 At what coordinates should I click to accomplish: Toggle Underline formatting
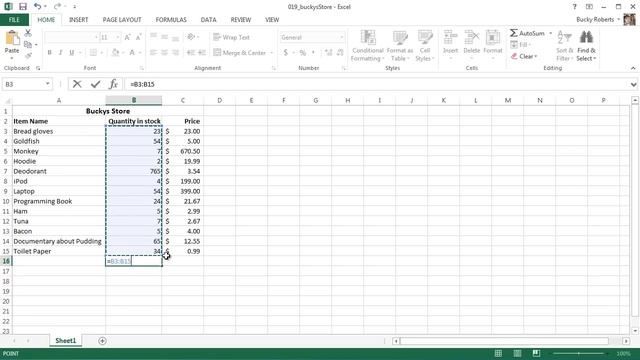(72, 53)
